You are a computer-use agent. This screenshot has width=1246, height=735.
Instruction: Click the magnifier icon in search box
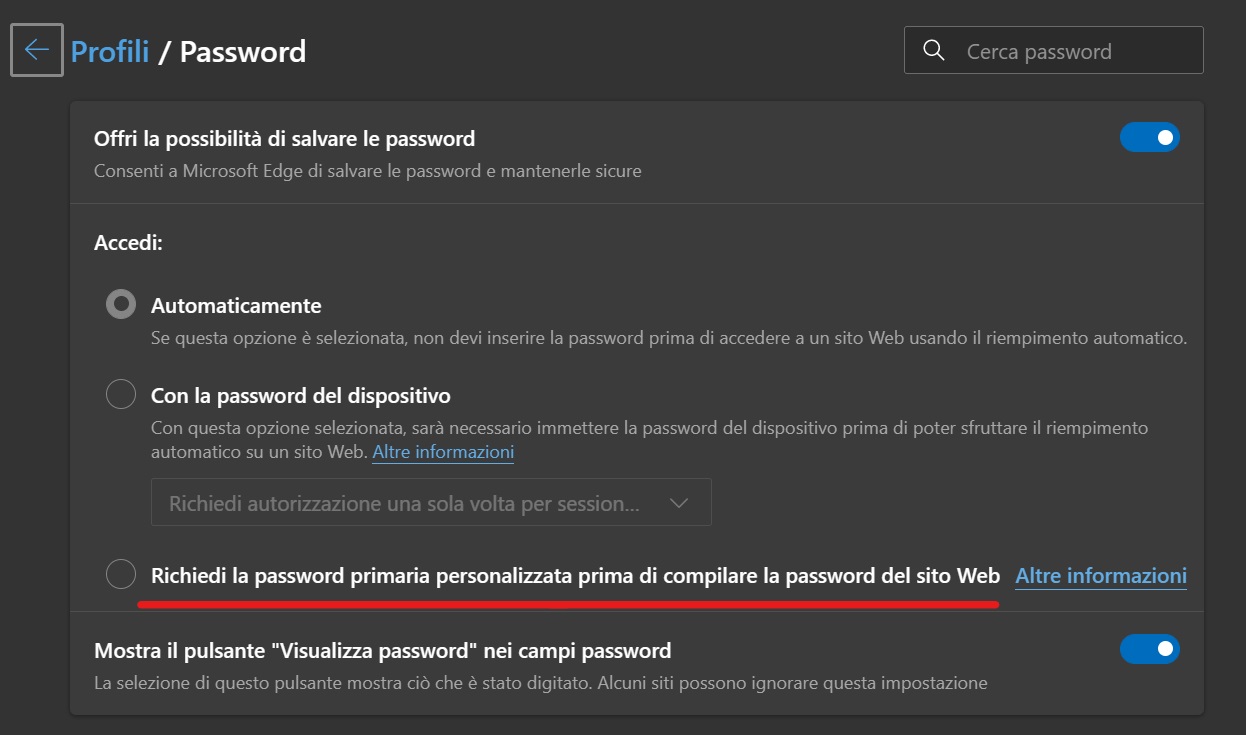coord(934,51)
